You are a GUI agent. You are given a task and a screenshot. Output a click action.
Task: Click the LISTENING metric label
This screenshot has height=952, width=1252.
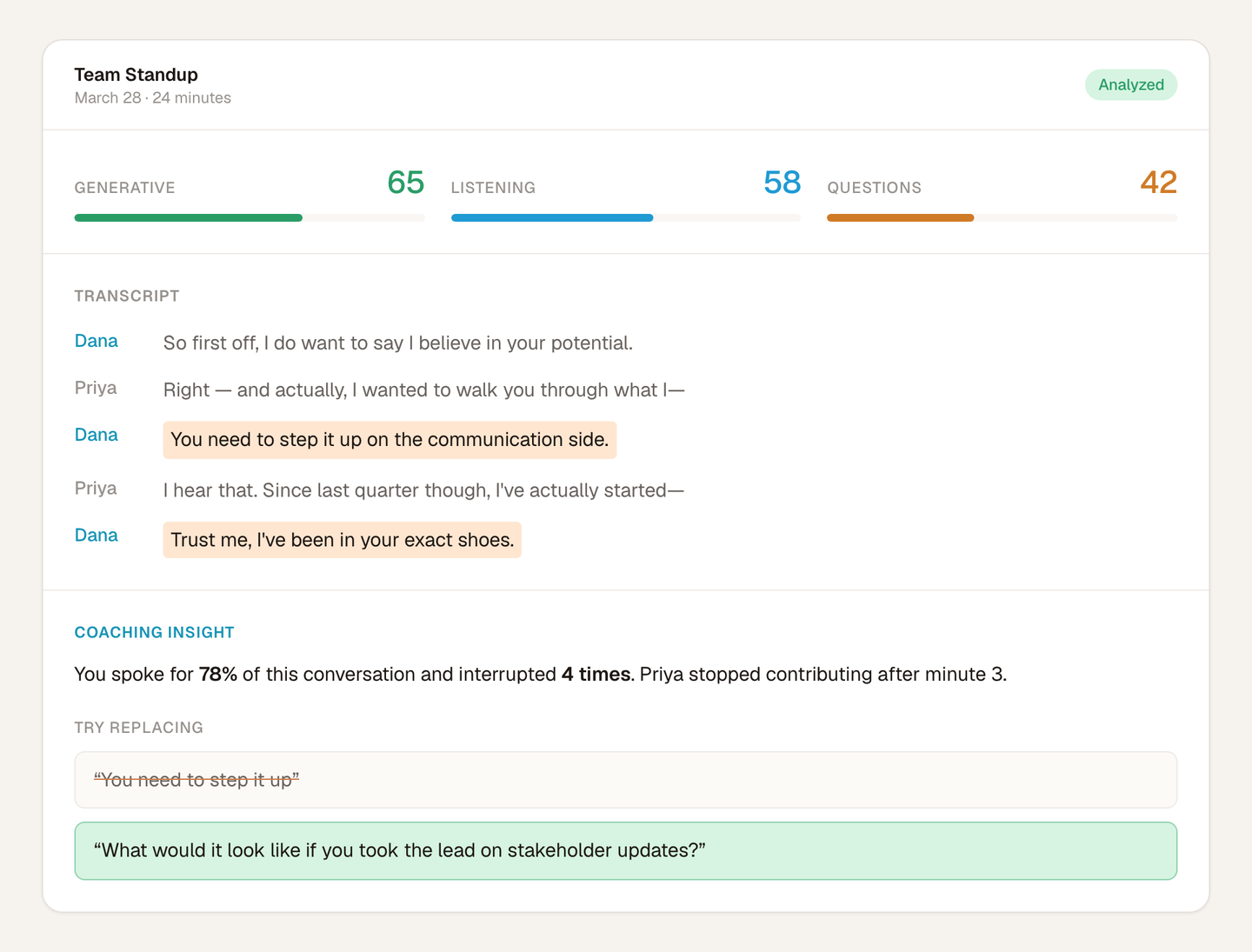[x=493, y=188]
